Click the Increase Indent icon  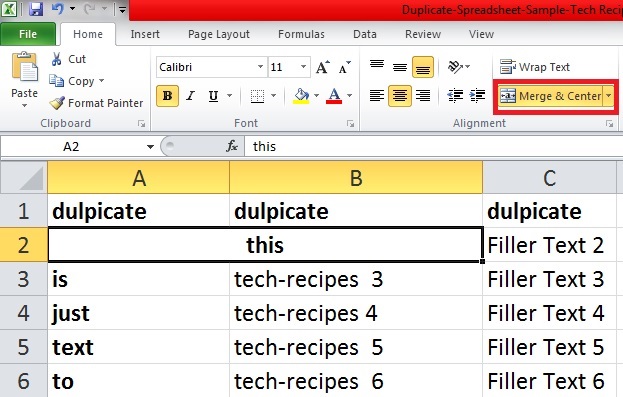click(477, 95)
